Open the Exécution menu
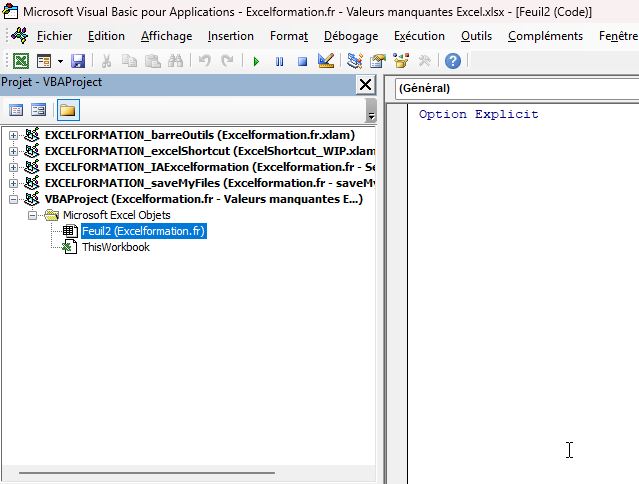 [x=419, y=36]
